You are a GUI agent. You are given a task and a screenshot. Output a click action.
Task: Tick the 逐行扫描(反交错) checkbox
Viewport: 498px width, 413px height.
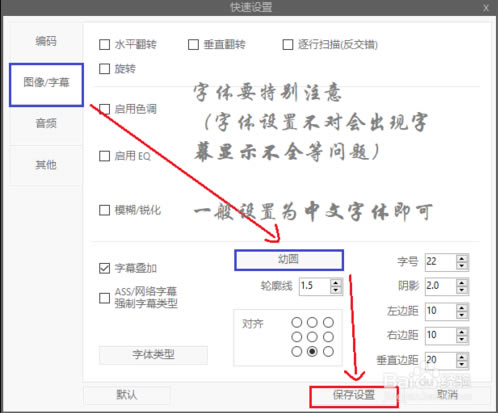point(288,45)
